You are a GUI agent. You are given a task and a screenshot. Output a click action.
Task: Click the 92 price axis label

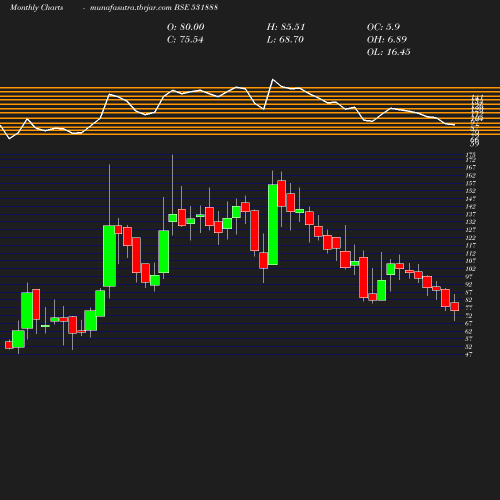click(x=469, y=284)
